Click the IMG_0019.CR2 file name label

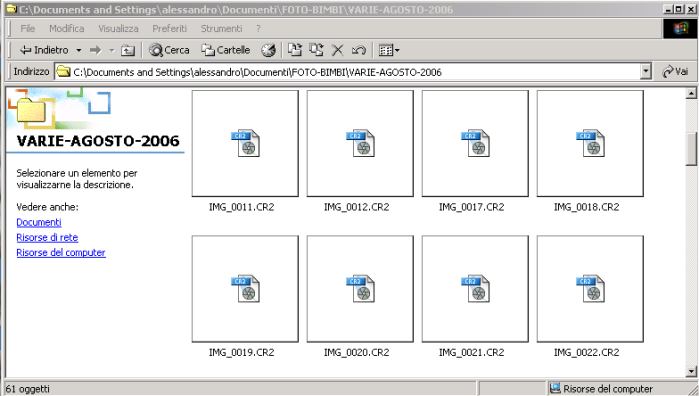tap(242, 352)
